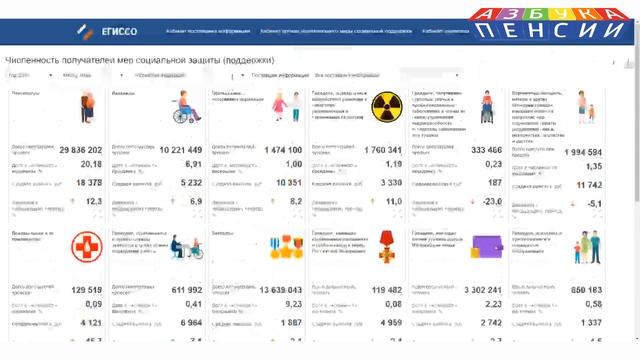Click the value 611 992

tap(187, 290)
